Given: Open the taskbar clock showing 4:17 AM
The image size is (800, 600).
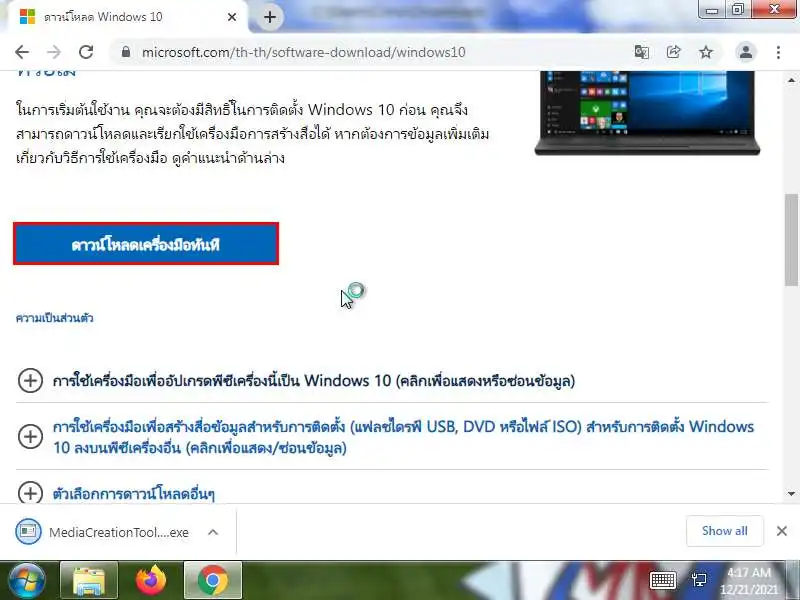Looking at the screenshot, I should click(x=749, y=581).
